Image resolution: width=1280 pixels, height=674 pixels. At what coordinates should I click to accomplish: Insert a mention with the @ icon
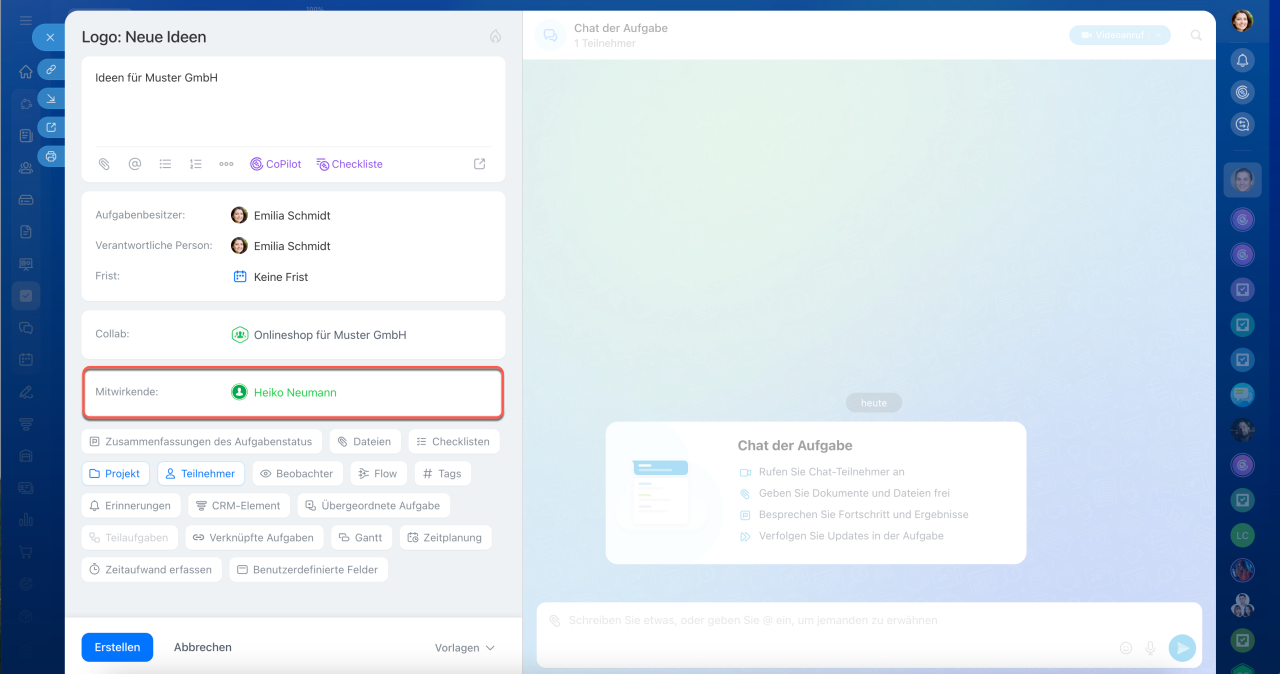[x=135, y=164]
